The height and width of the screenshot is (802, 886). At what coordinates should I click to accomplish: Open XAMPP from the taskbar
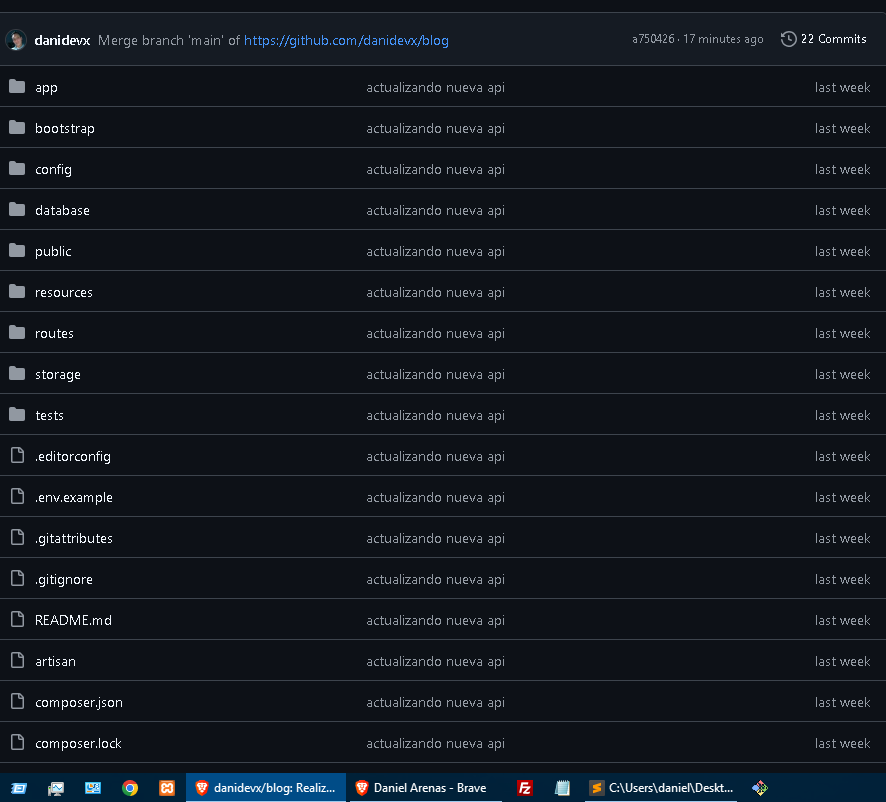click(x=167, y=787)
